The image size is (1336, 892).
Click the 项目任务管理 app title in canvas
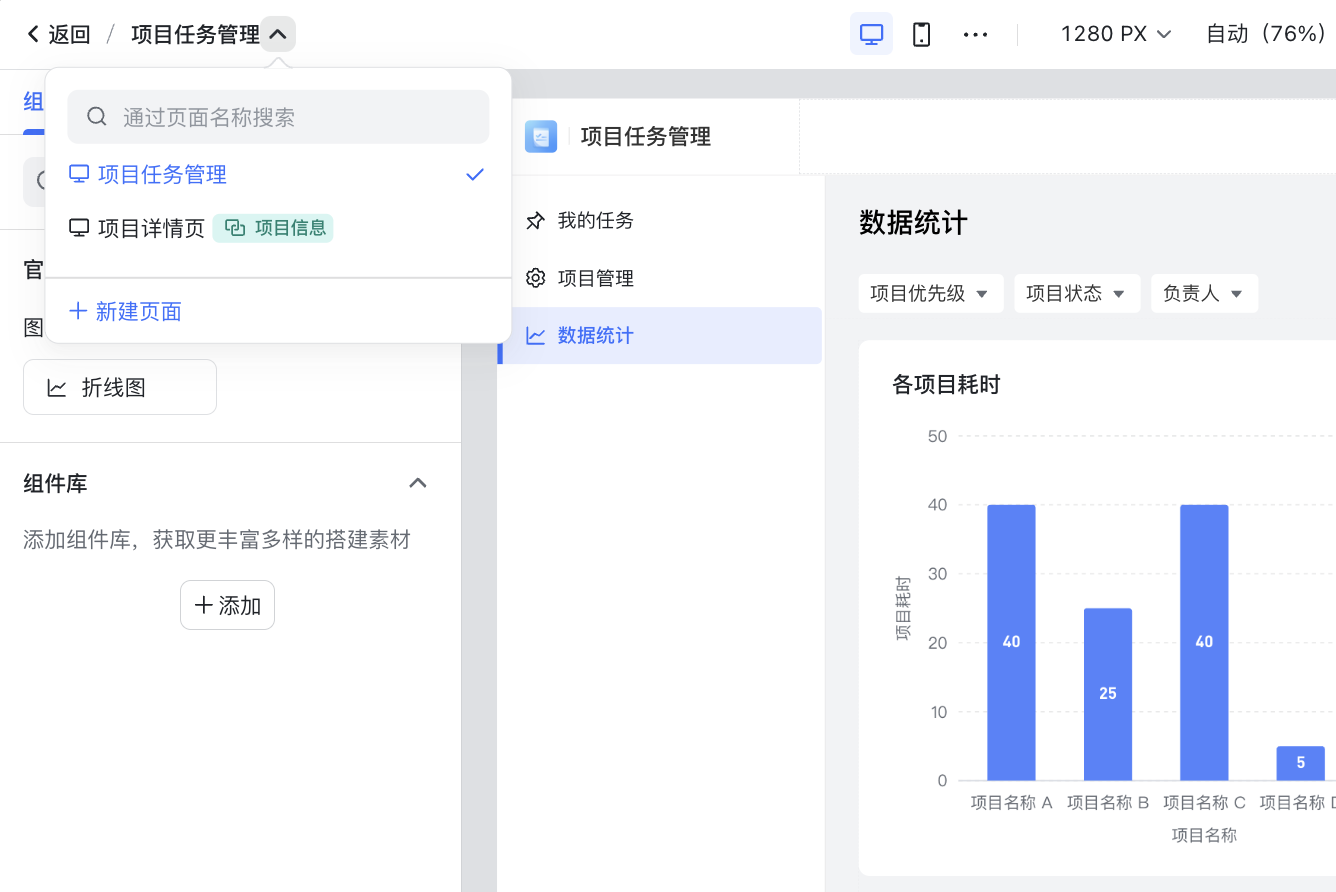point(646,137)
